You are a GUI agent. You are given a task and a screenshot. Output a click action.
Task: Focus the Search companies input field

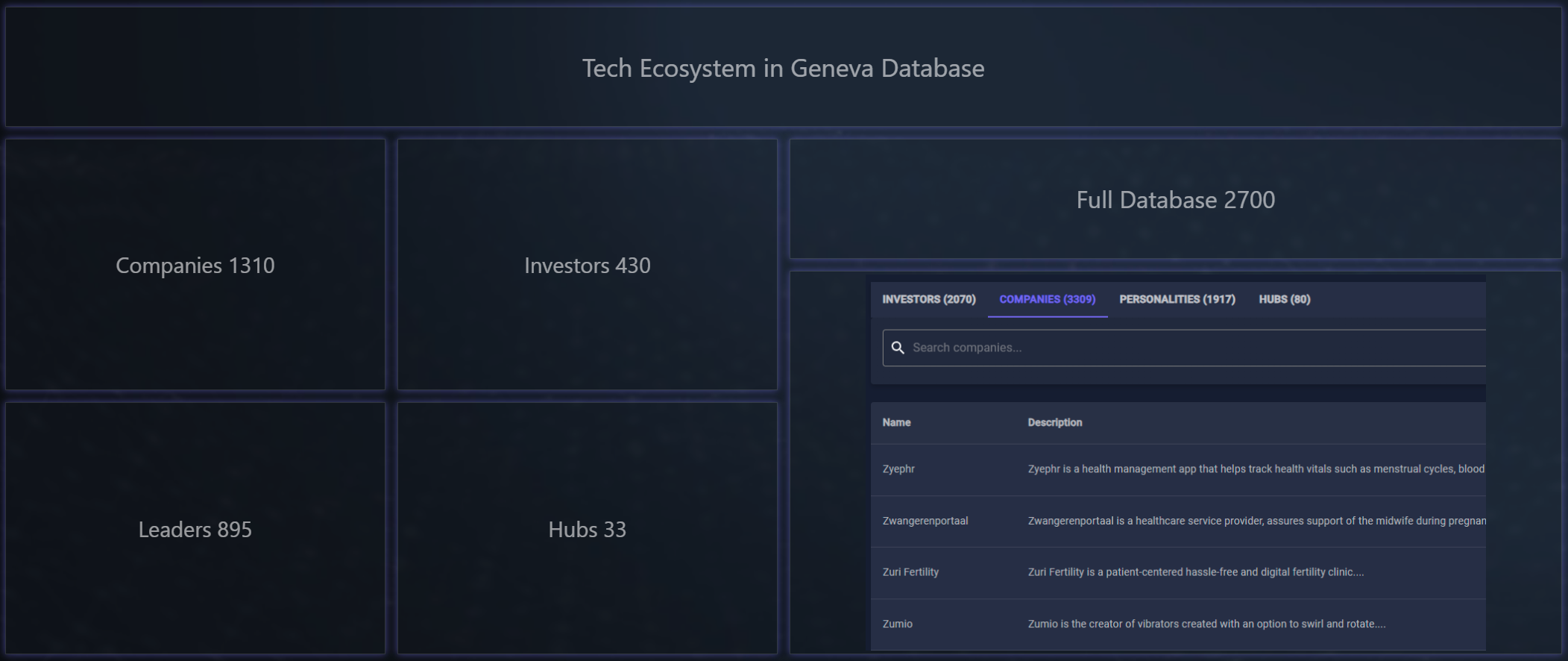click(x=1193, y=348)
